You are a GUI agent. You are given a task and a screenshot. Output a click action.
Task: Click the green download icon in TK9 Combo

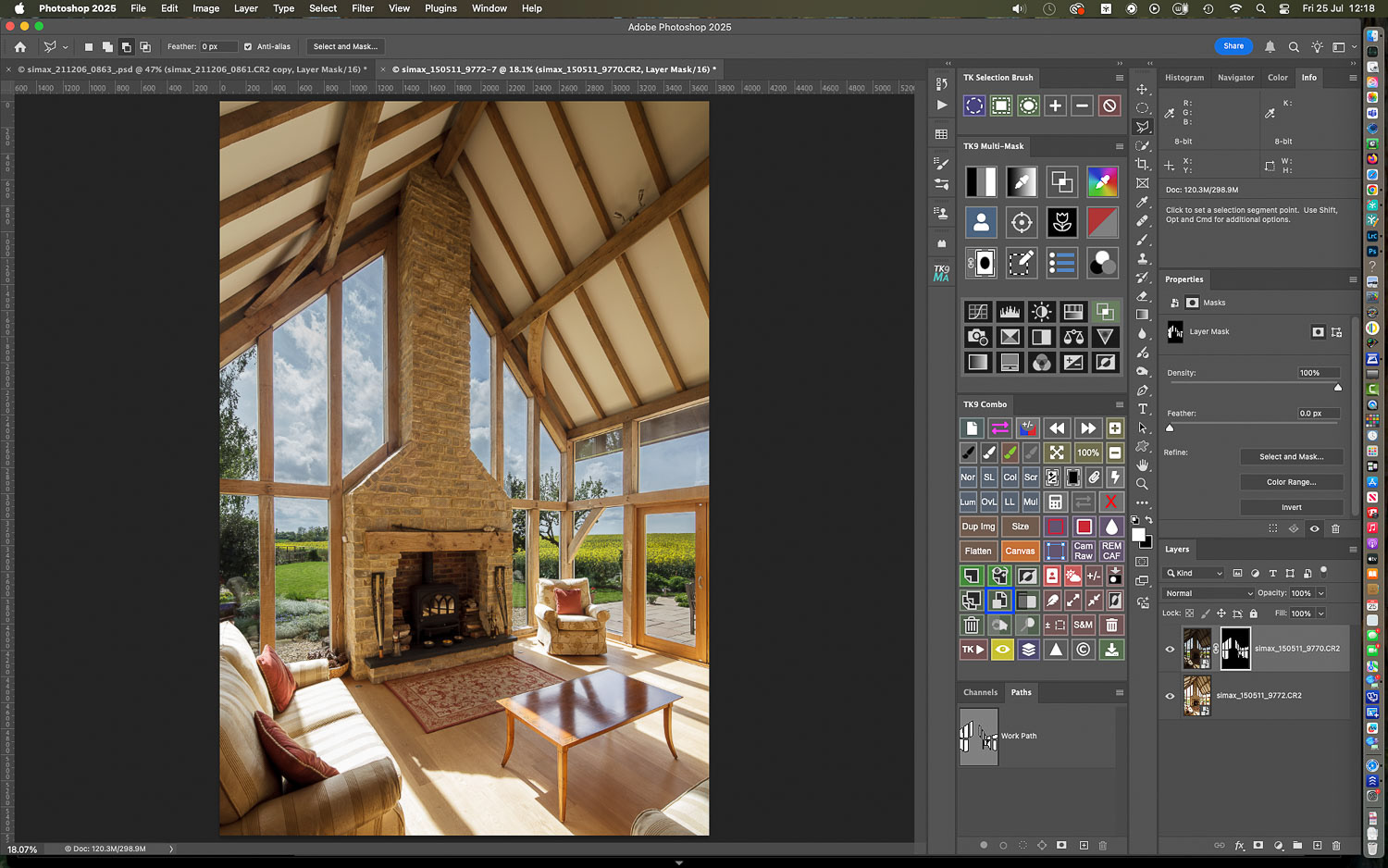click(x=1111, y=650)
